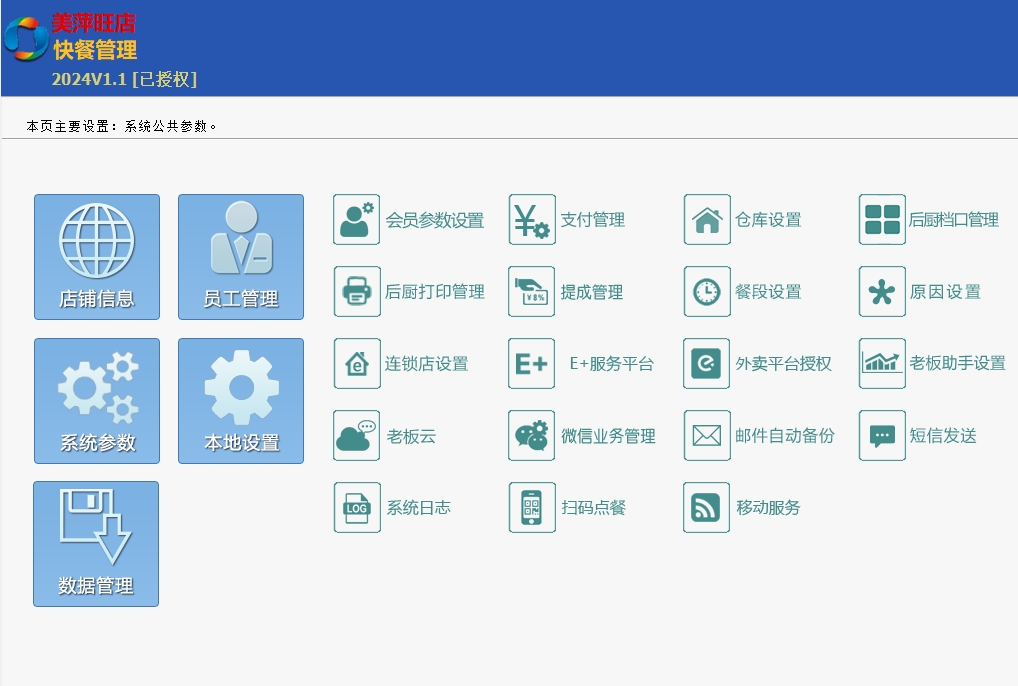1018x686 pixels.
Task: Click the 仓库设置 house icon
Action: click(707, 220)
